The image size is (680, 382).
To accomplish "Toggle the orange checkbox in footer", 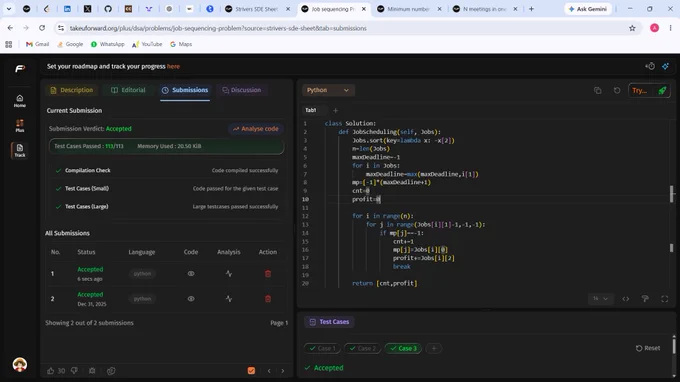I will pos(251,370).
